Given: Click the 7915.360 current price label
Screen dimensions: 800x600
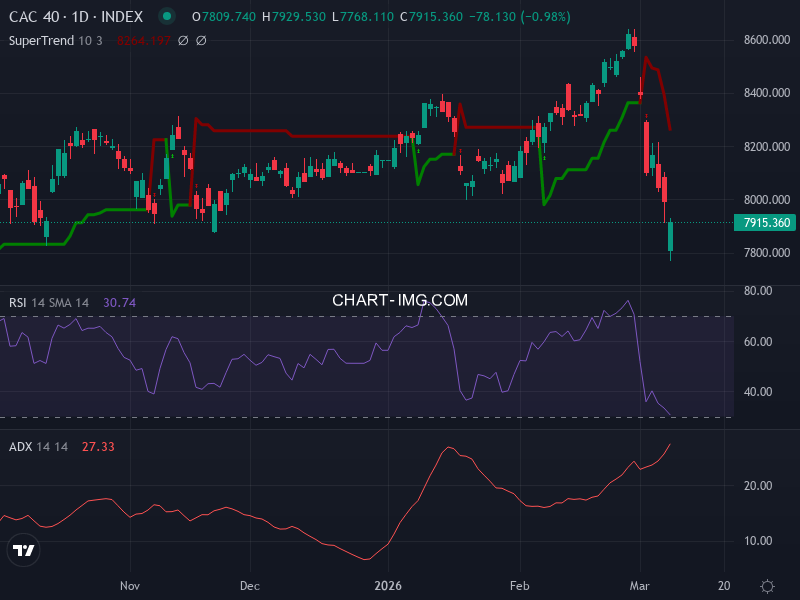Looking at the screenshot, I should [x=764, y=224].
